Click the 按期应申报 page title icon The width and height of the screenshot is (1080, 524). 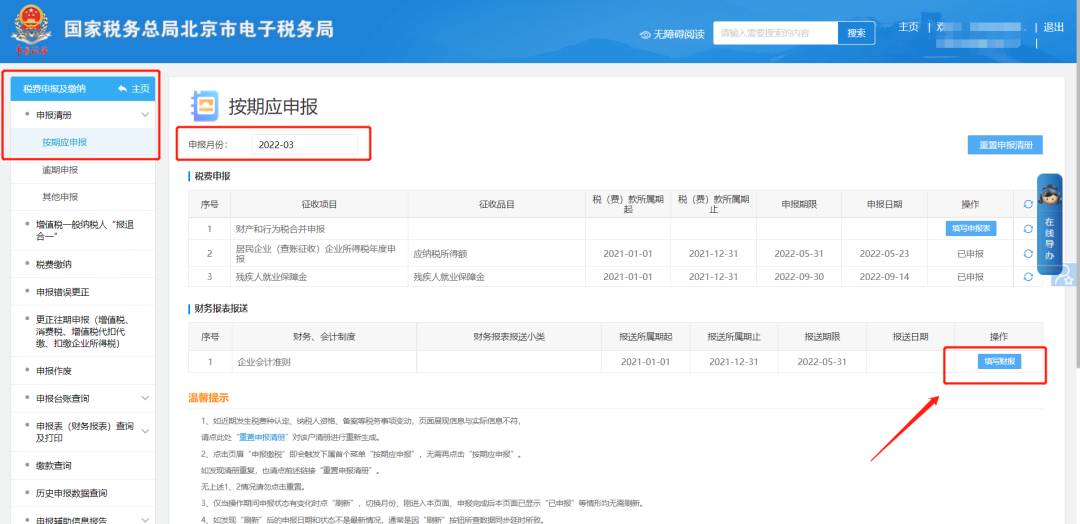204,106
